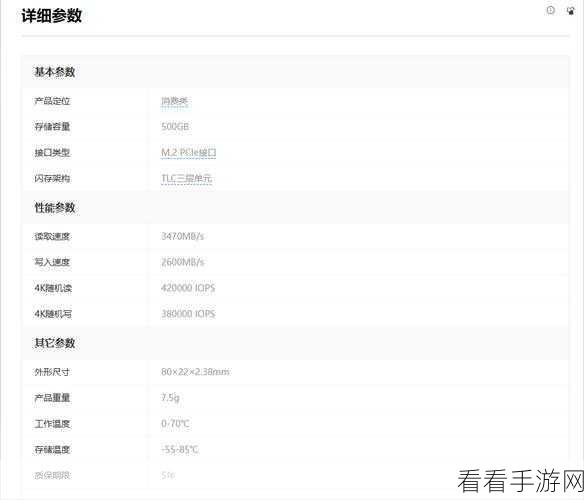Click the 420000 IOPS value
Image resolution: width=584 pixels, height=500 pixels.
coord(188,288)
